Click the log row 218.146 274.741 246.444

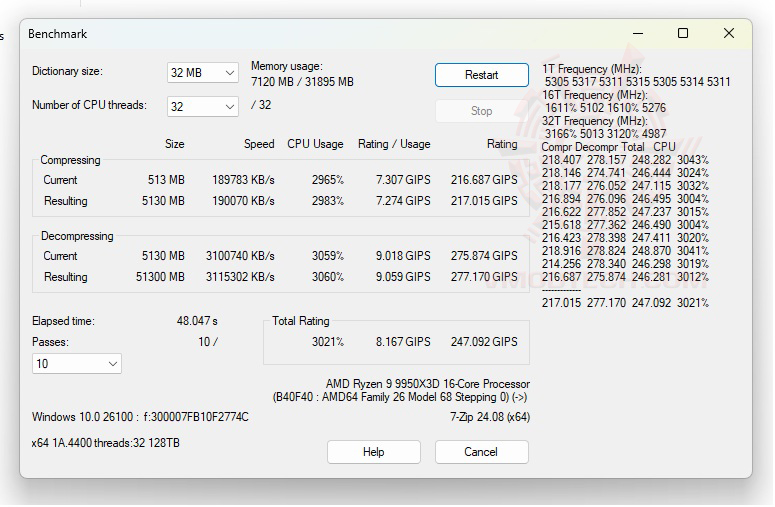[625, 173]
